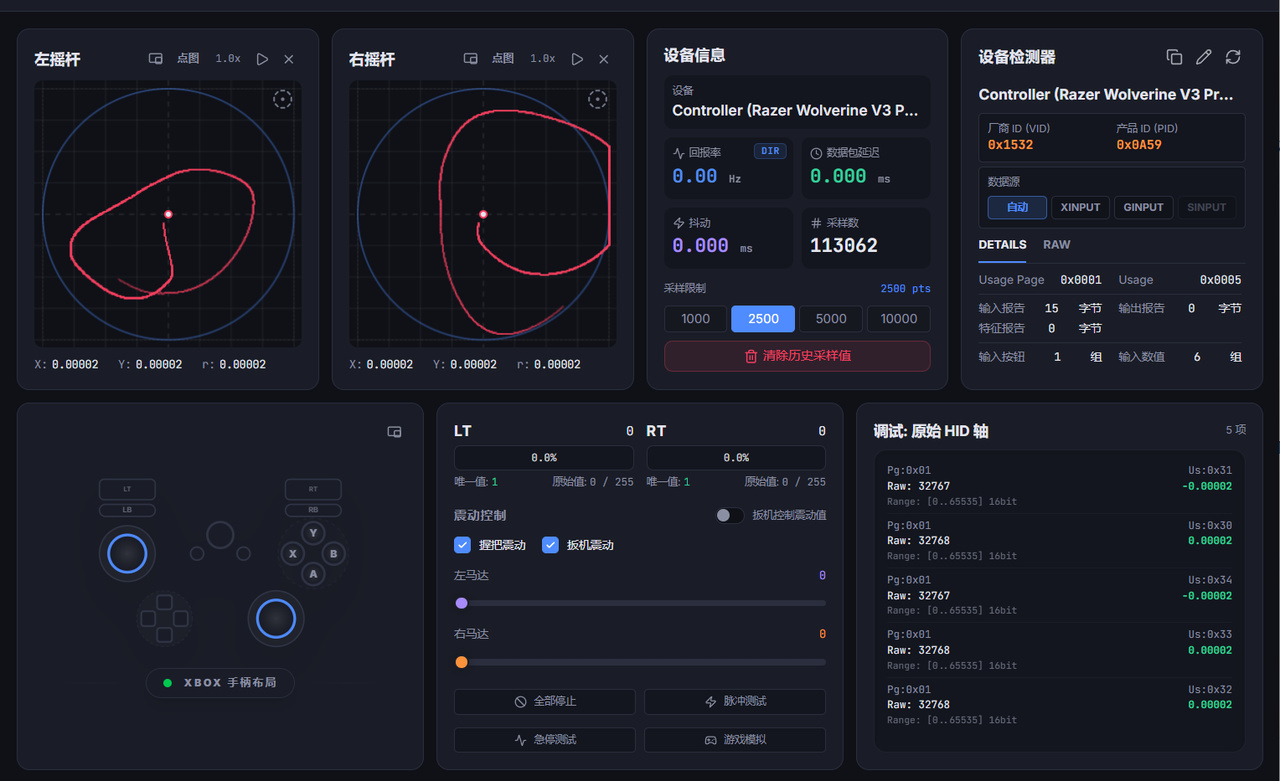The height and width of the screenshot is (781, 1280).
Task: Select the XINPUT data source
Action: [1080, 207]
